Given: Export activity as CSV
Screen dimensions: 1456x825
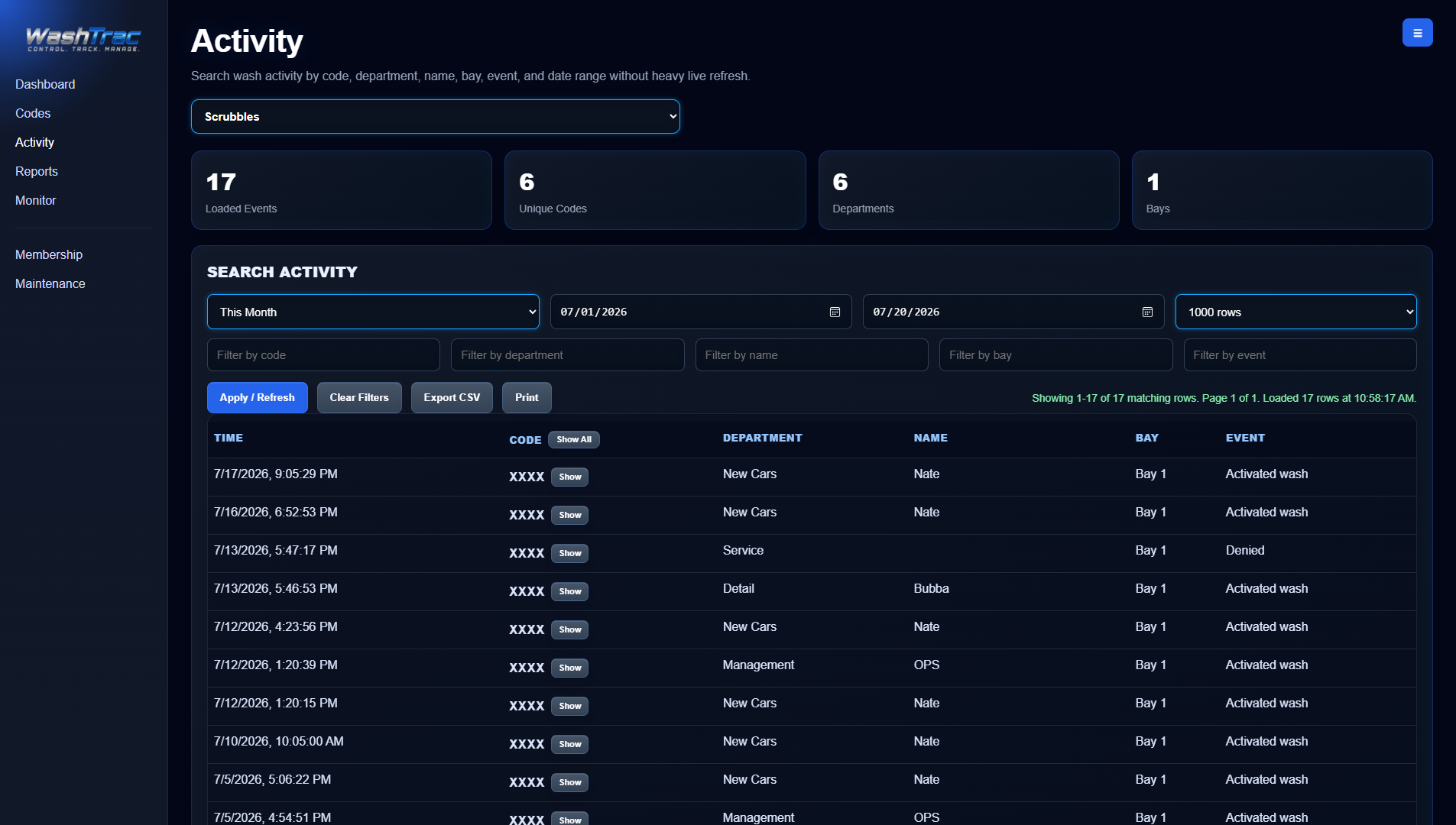Looking at the screenshot, I should point(452,397).
